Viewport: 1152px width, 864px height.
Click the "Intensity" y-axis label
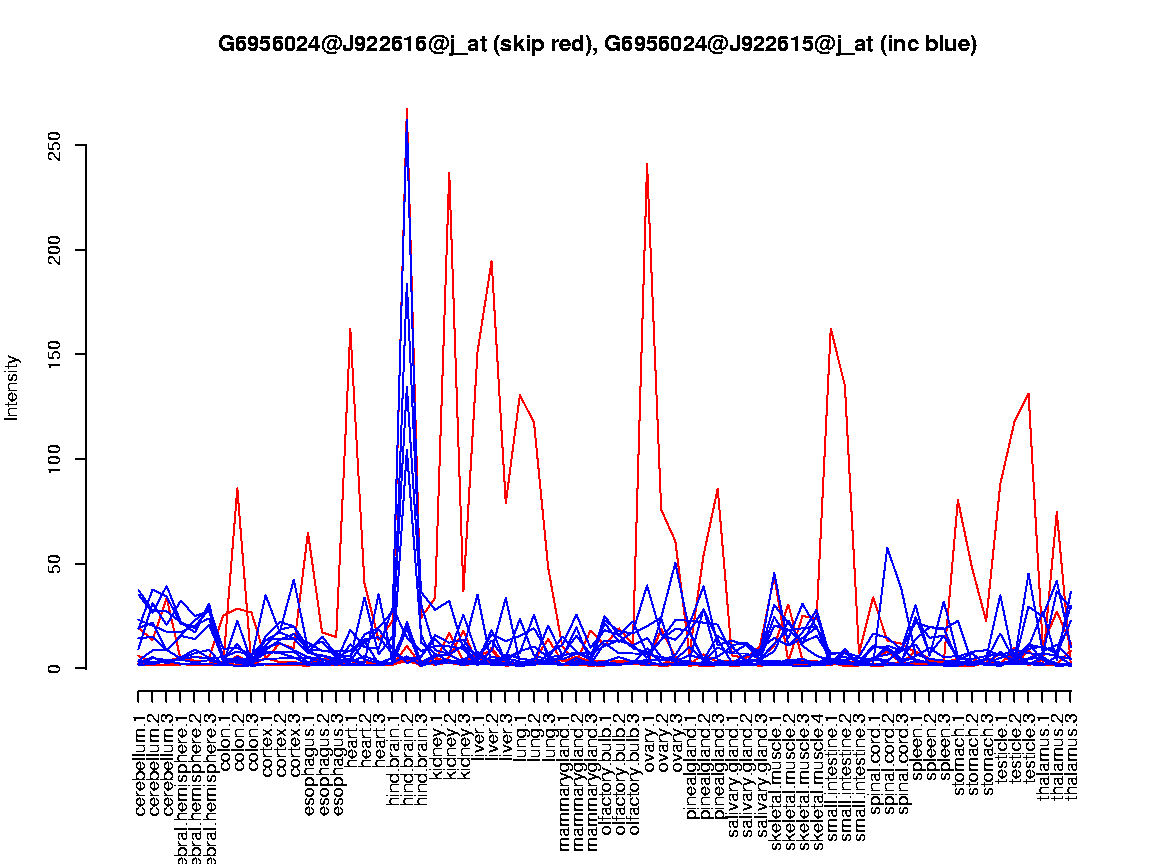(x=13, y=387)
